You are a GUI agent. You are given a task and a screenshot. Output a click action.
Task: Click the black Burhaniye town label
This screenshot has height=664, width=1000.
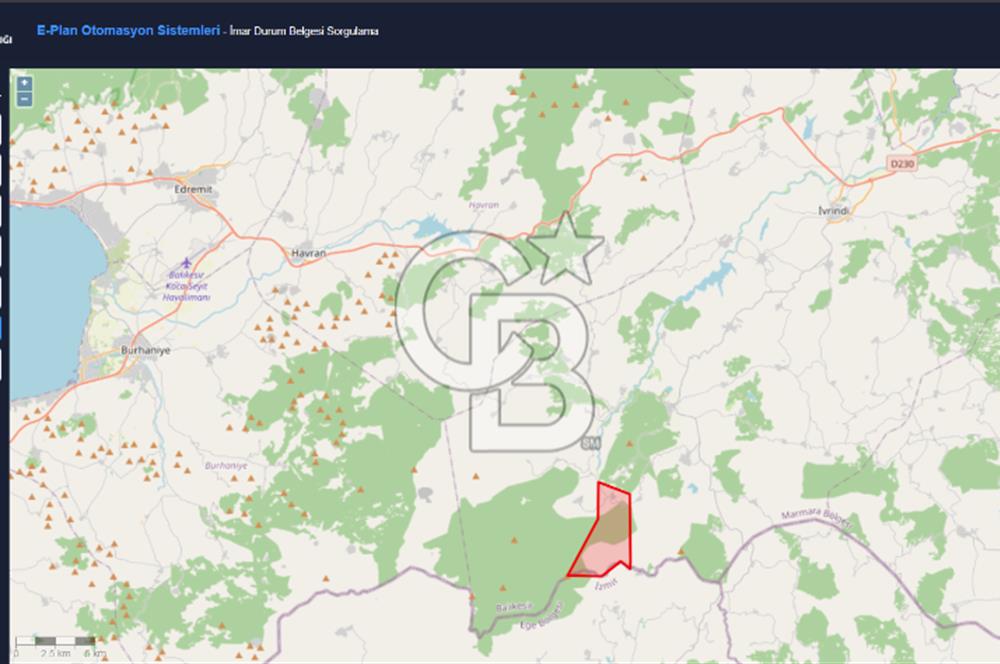point(145,350)
